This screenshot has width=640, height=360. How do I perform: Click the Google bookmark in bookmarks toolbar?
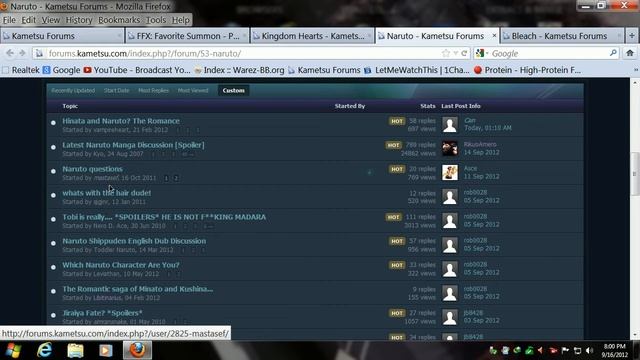click(61, 70)
